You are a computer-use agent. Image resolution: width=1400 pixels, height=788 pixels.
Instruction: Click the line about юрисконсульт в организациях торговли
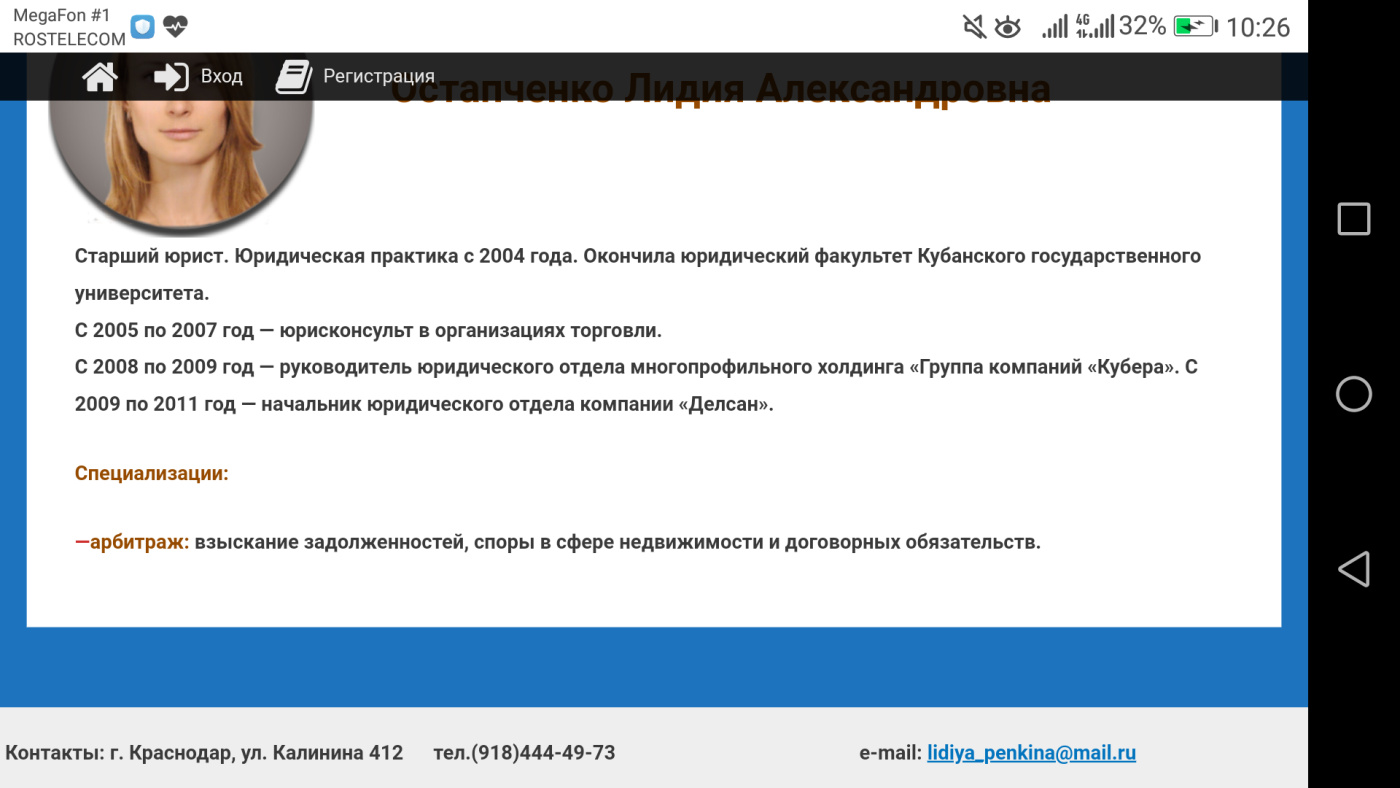[x=369, y=330]
